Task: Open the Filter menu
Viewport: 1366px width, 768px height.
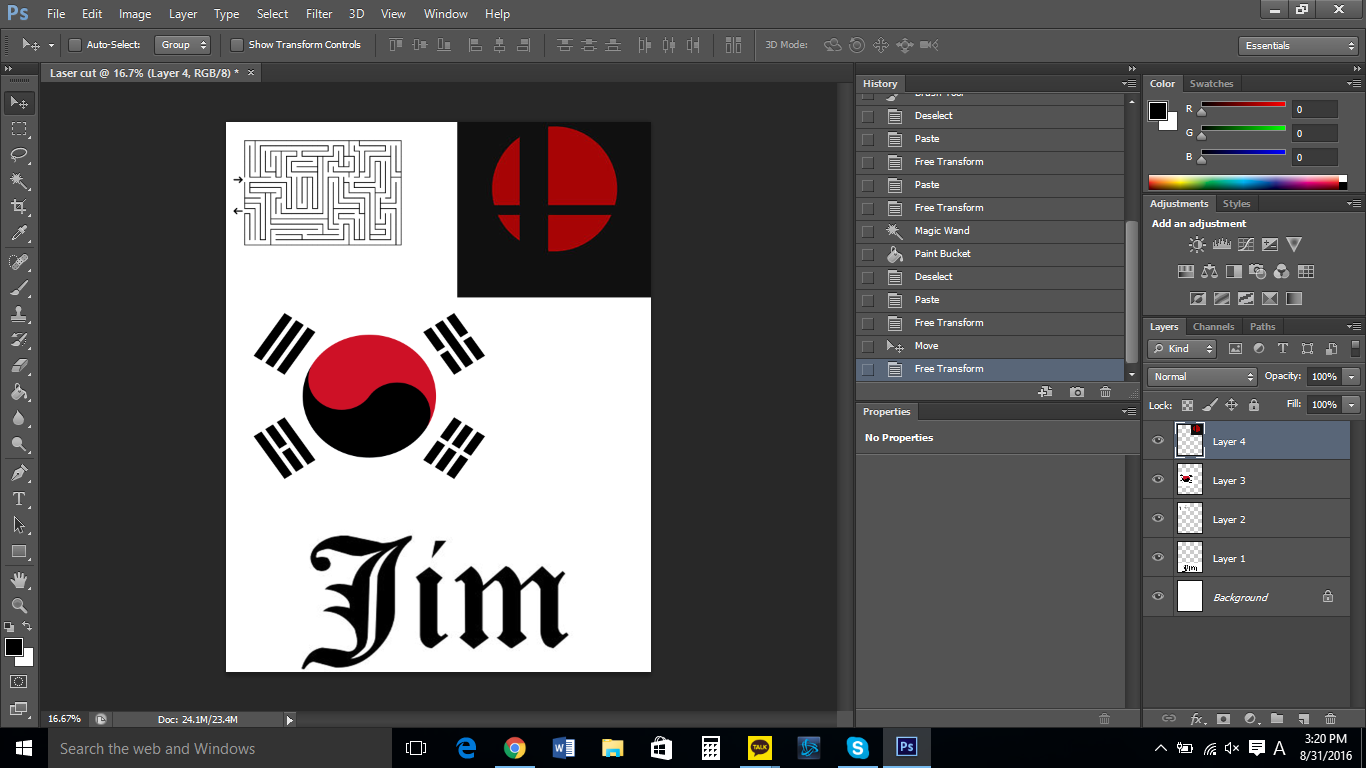Action: pos(319,14)
